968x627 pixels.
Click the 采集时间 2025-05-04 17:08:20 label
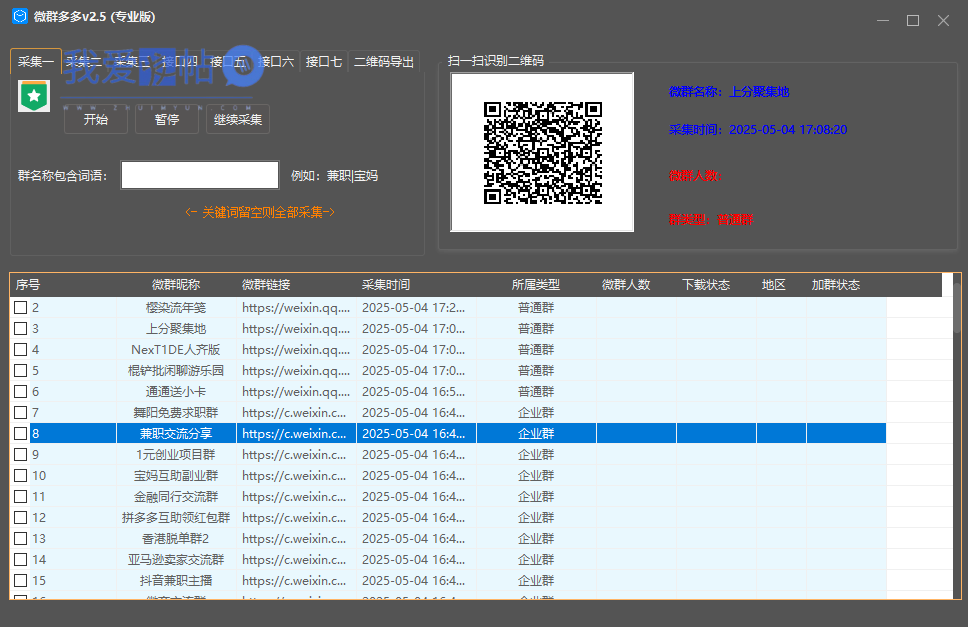click(x=757, y=130)
